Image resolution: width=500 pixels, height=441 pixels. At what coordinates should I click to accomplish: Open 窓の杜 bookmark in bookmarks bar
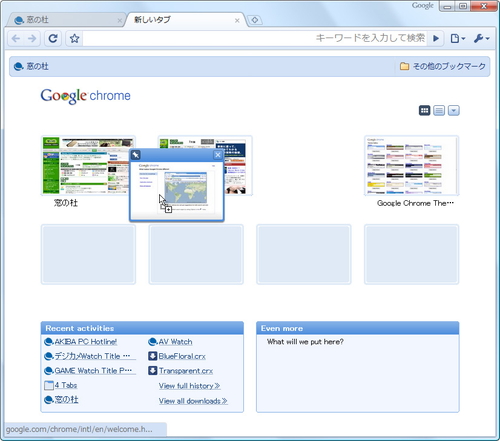click(31, 66)
